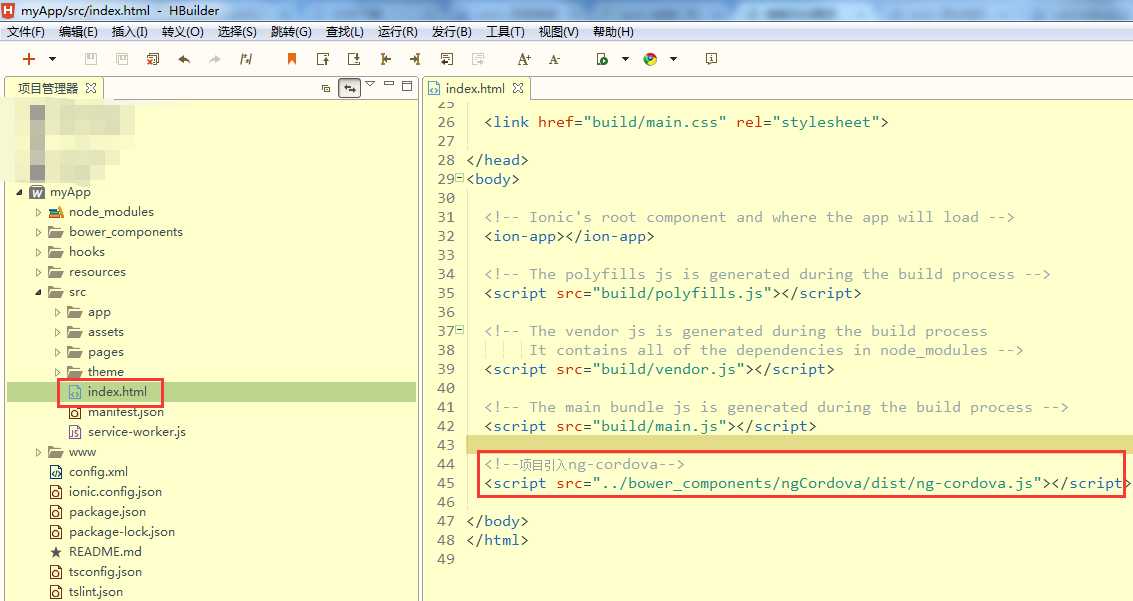Click the Close All editors icon

152,59
